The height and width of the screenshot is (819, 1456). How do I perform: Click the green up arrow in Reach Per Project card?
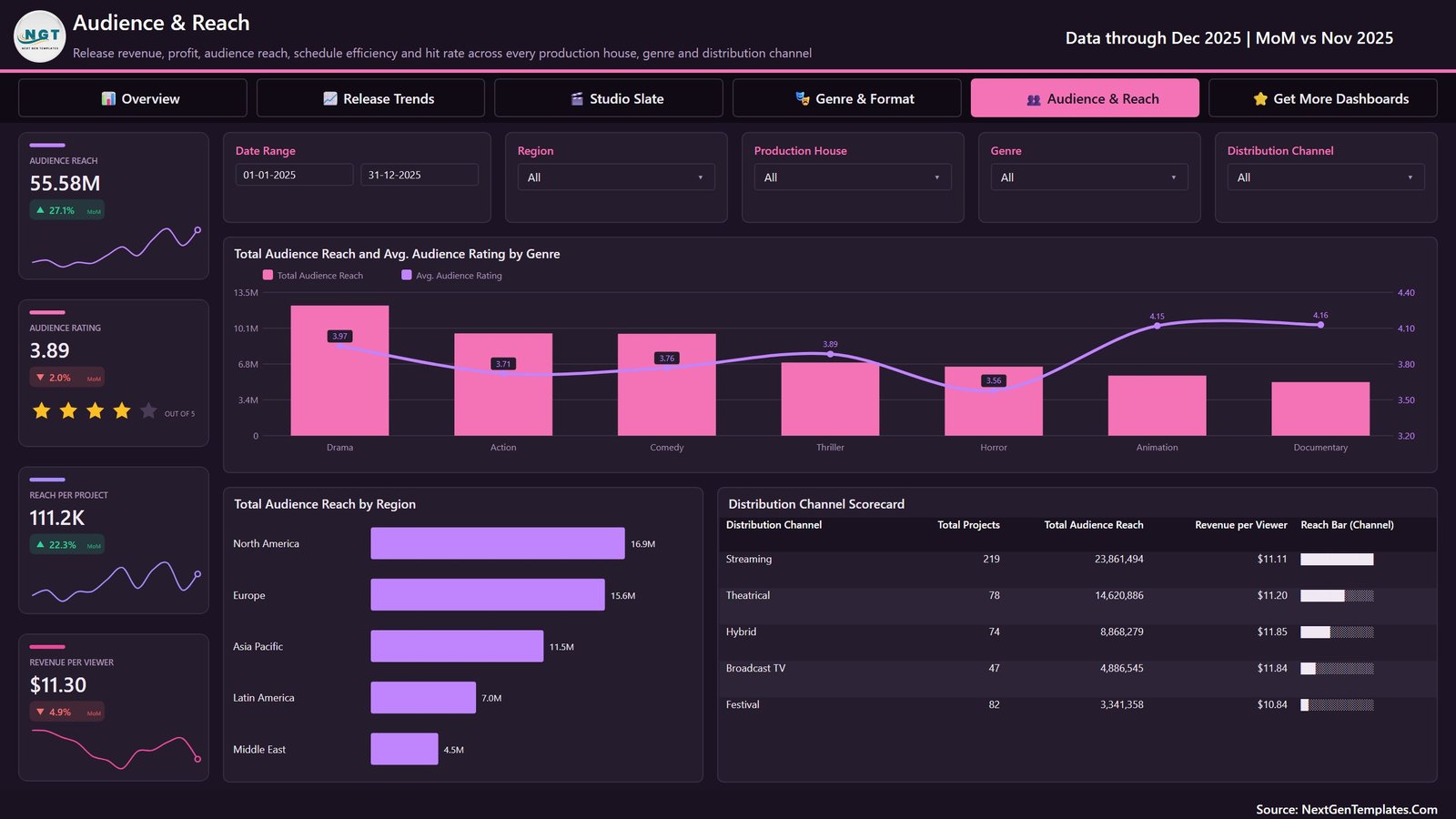pos(40,545)
